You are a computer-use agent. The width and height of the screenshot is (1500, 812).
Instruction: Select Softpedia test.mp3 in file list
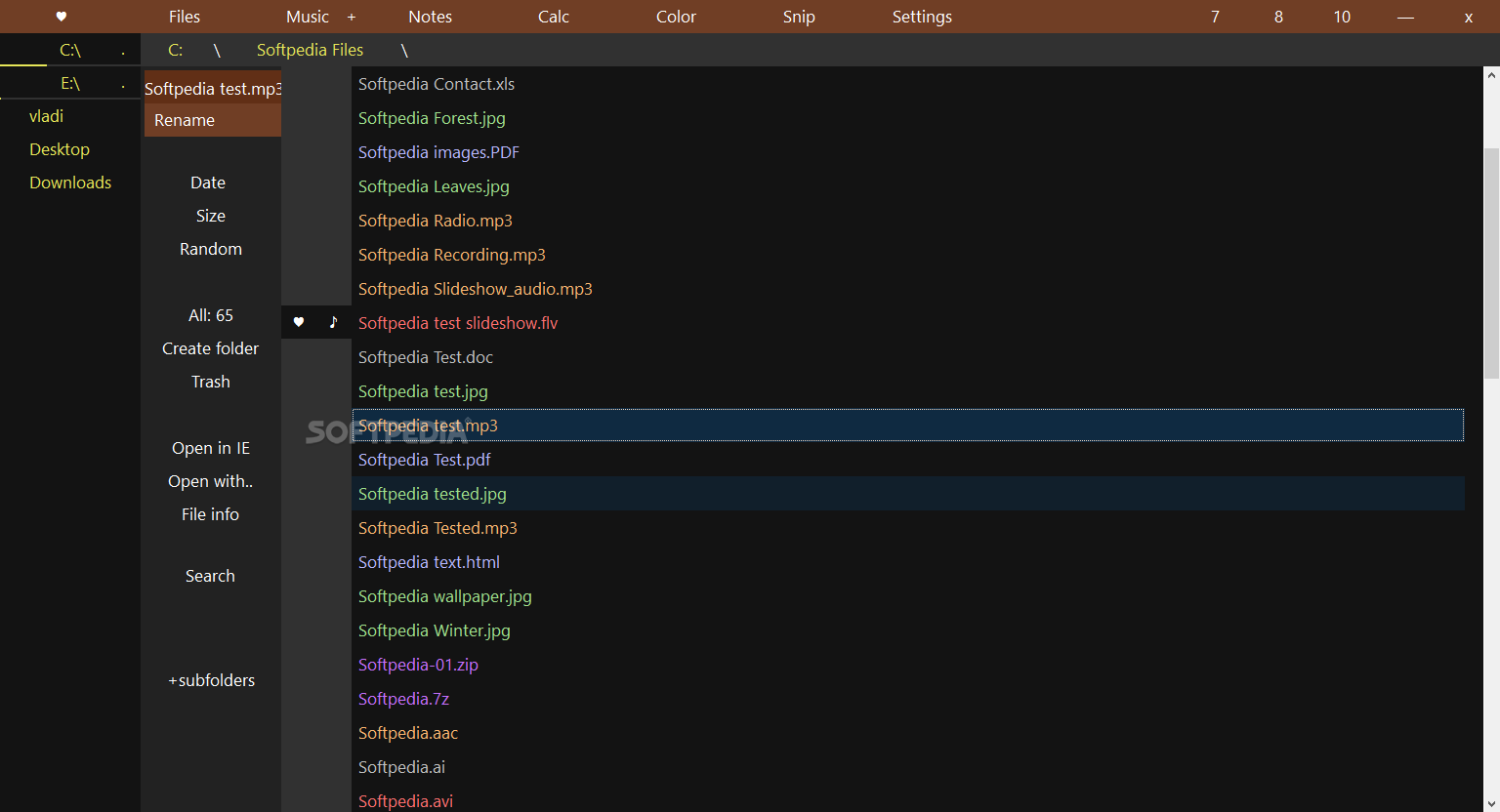tap(908, 426)
